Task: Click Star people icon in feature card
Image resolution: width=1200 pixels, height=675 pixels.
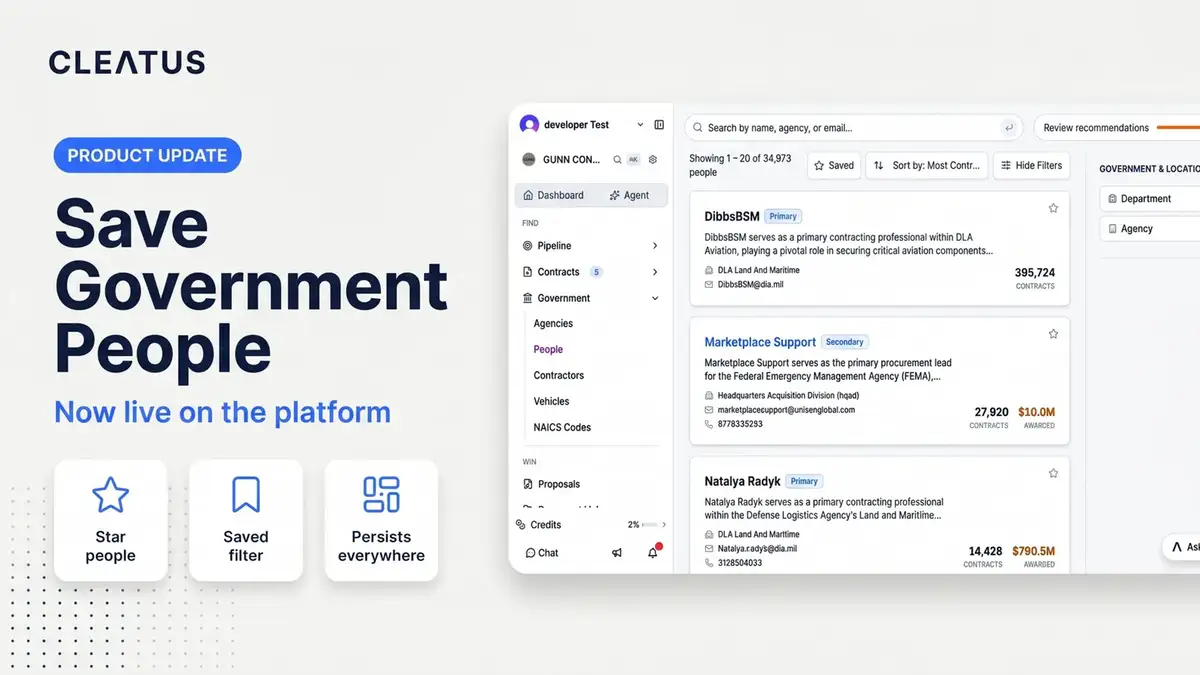Action: [110, 495]
